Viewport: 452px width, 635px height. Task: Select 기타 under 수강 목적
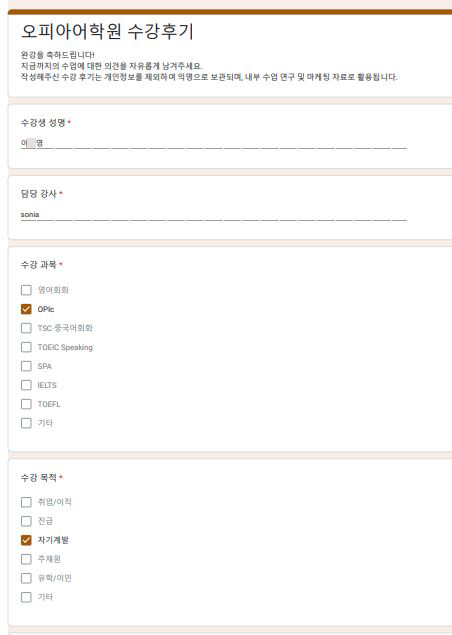tap(26, 597)
